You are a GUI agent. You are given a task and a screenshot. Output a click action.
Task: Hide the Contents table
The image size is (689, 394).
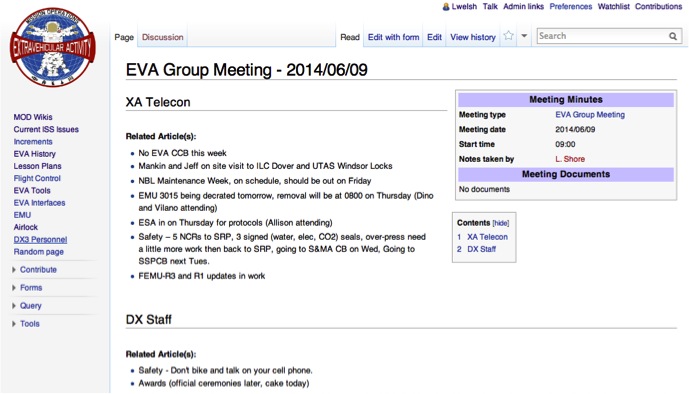click(500, 223)
